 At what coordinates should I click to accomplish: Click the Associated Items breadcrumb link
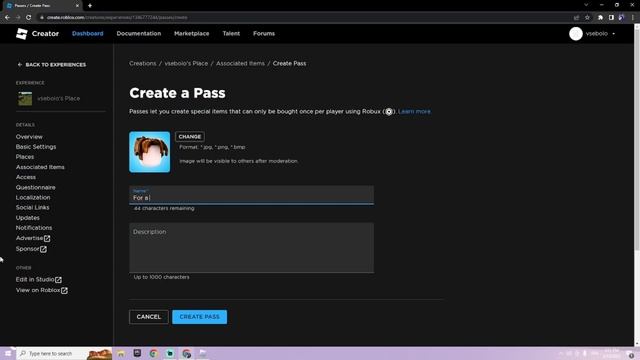pyautogui.click(x=240, y=63)
